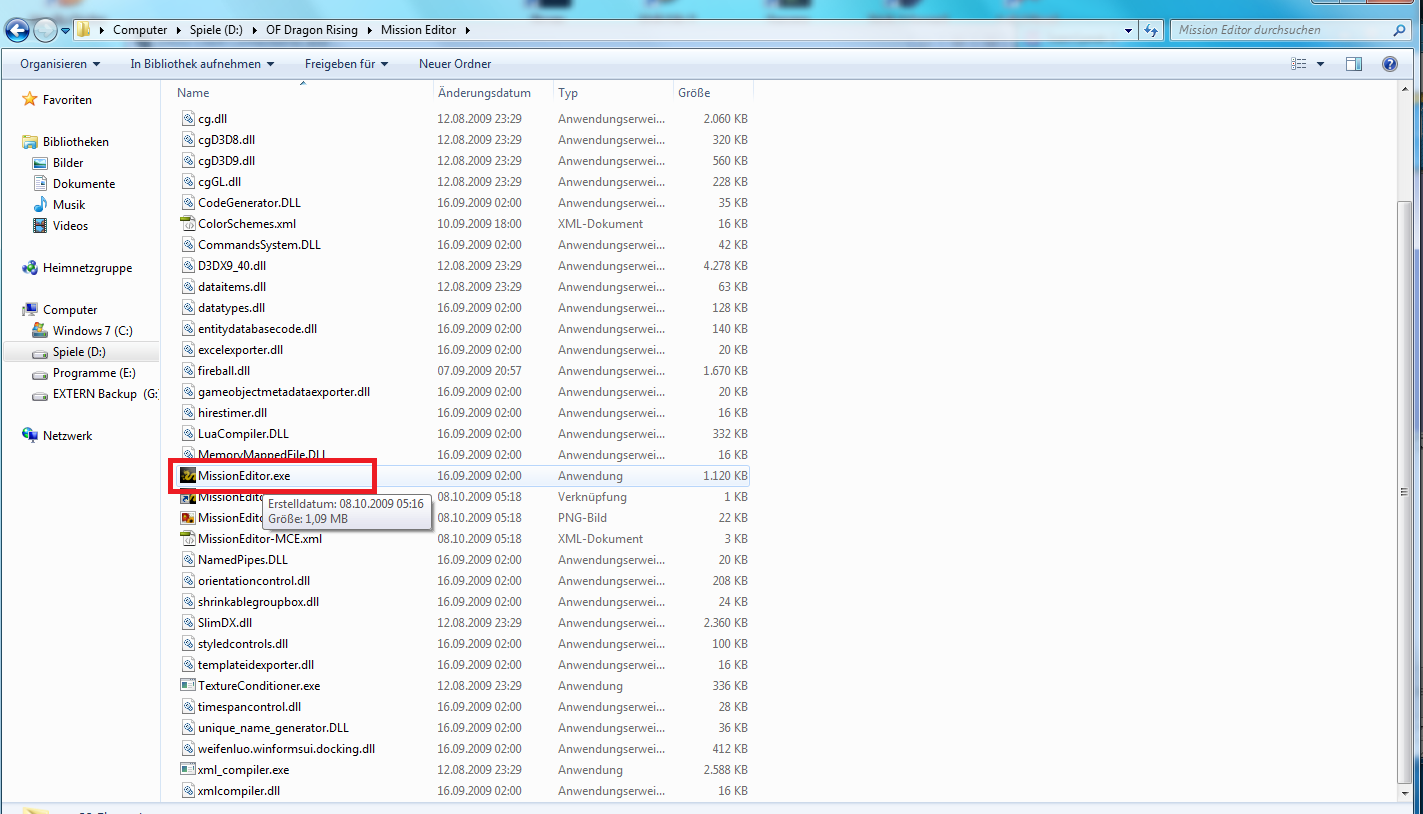Open the Help question mark icon

pos(1389,64)
